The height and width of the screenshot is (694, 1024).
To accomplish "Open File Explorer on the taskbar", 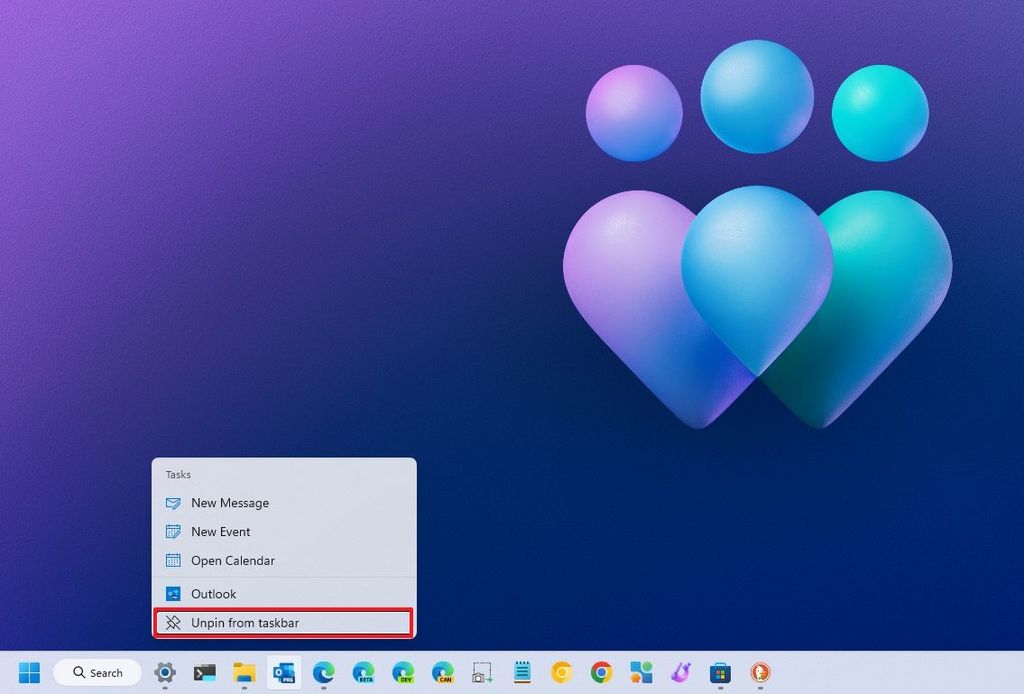I will (243, 673).
